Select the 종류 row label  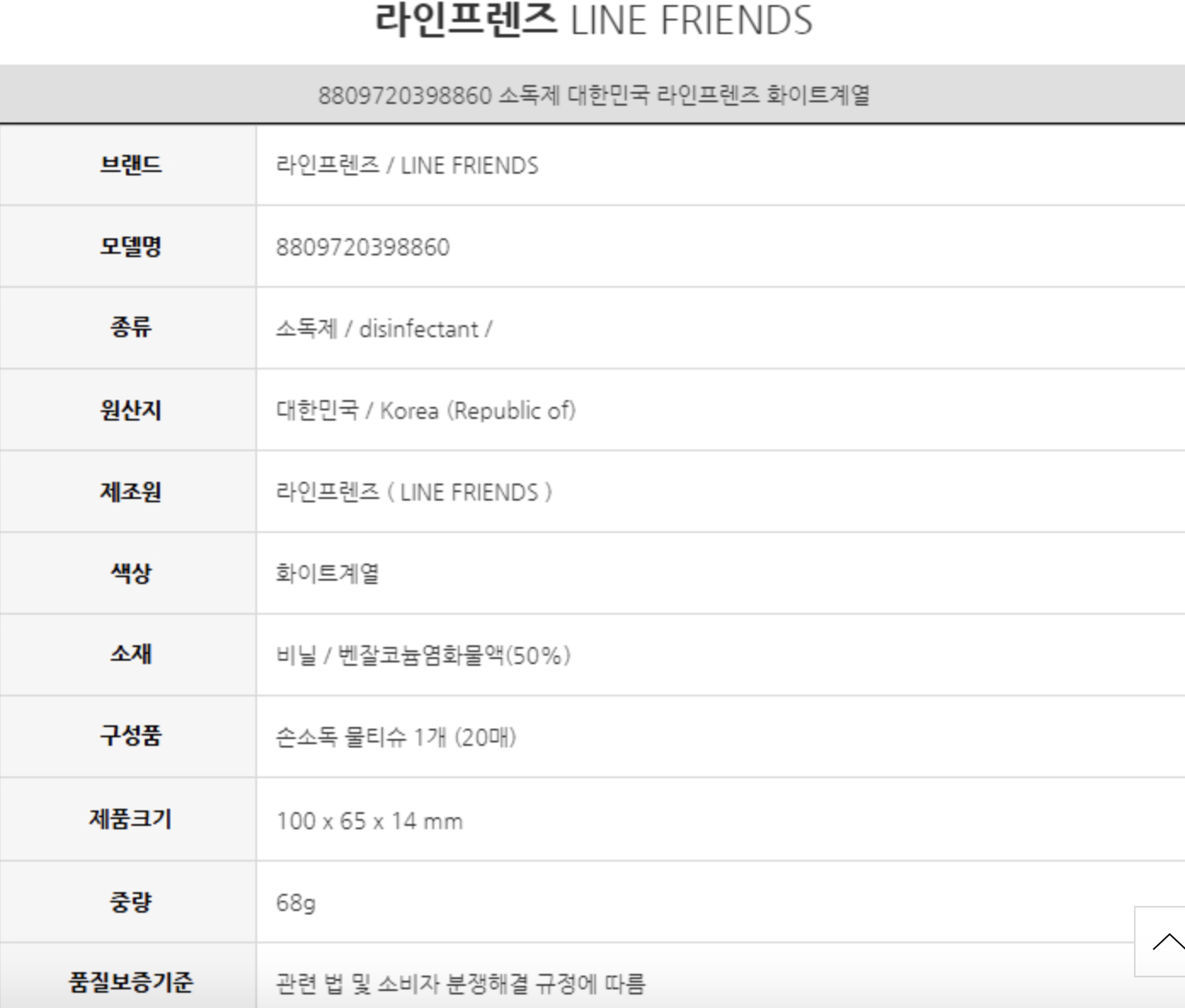tap(130, 328)
